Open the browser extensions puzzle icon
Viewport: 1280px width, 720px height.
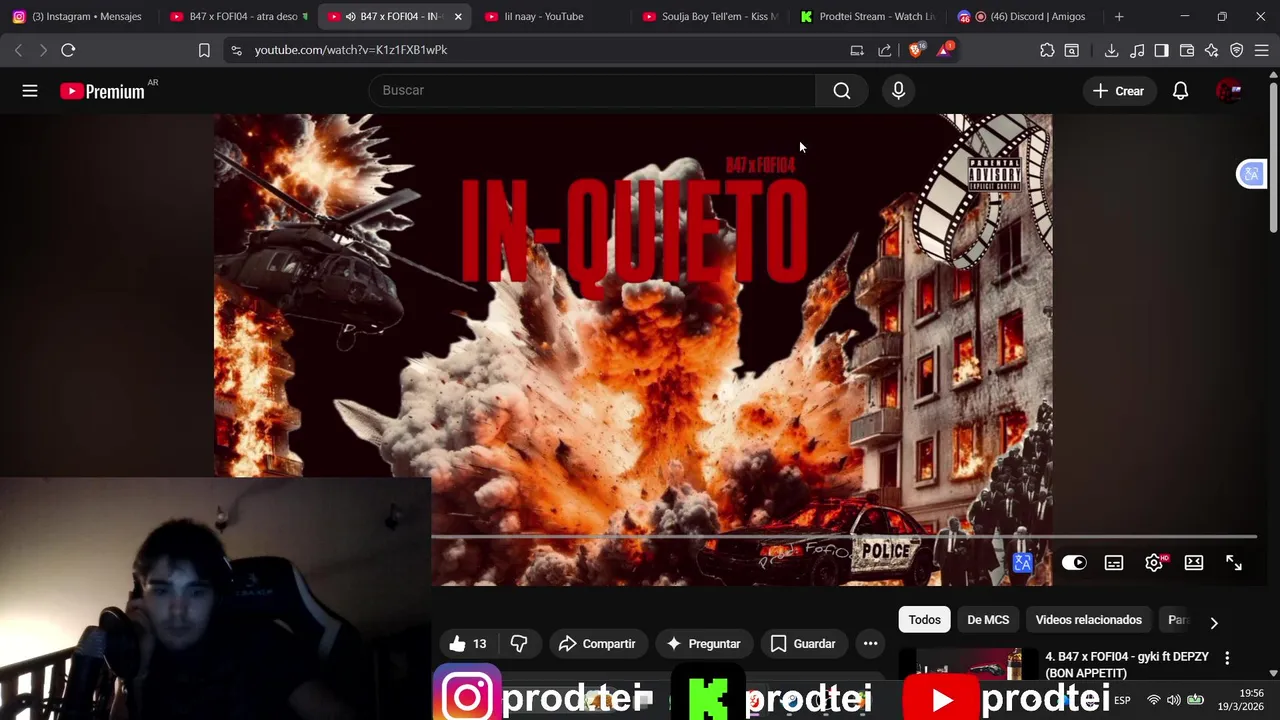coord(1047,50)
